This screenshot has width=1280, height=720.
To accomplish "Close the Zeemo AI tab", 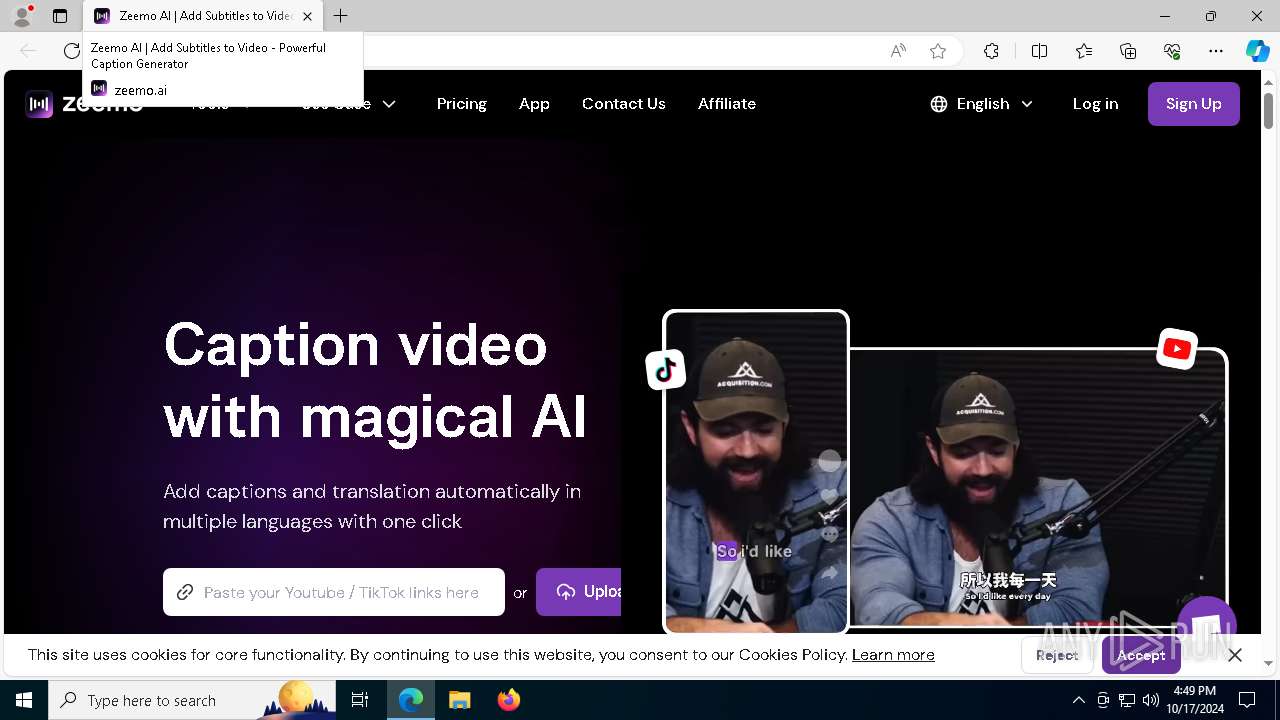I will tap(307, 16).
